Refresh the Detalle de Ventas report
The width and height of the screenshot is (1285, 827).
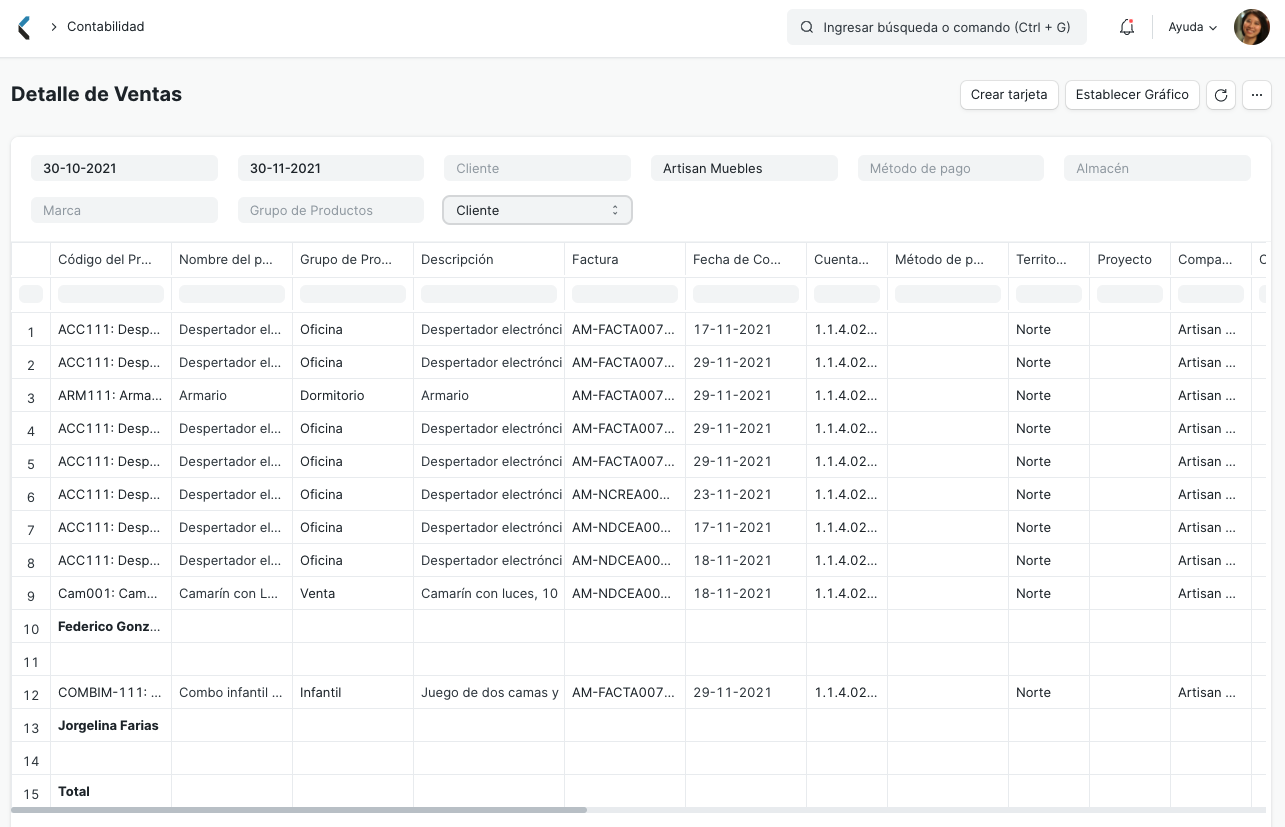pyautogui.click(x=1221, y=95)
